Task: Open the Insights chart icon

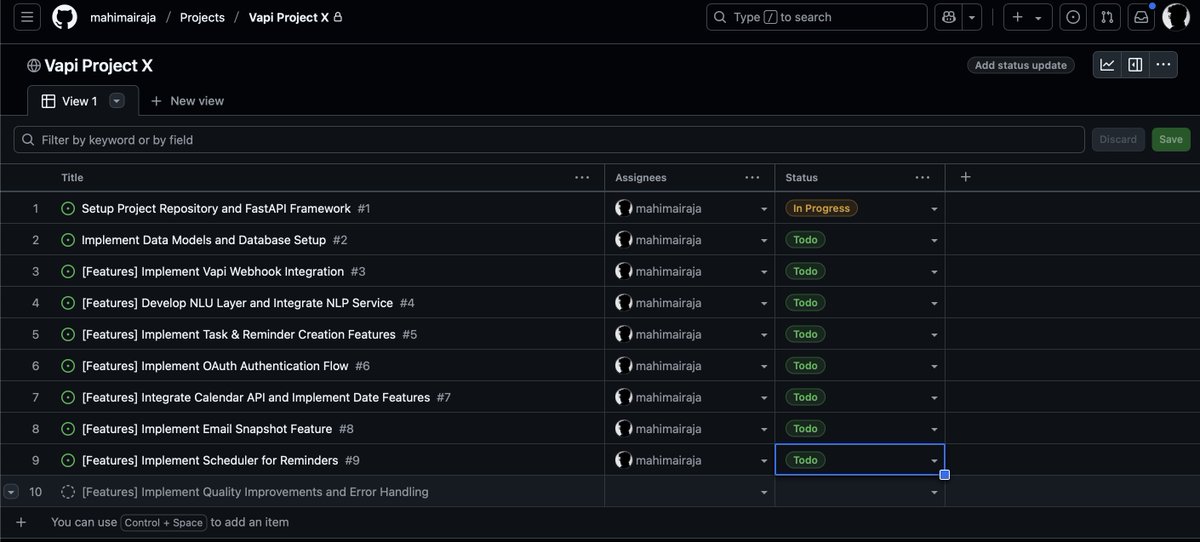Action: [1107, 65]
